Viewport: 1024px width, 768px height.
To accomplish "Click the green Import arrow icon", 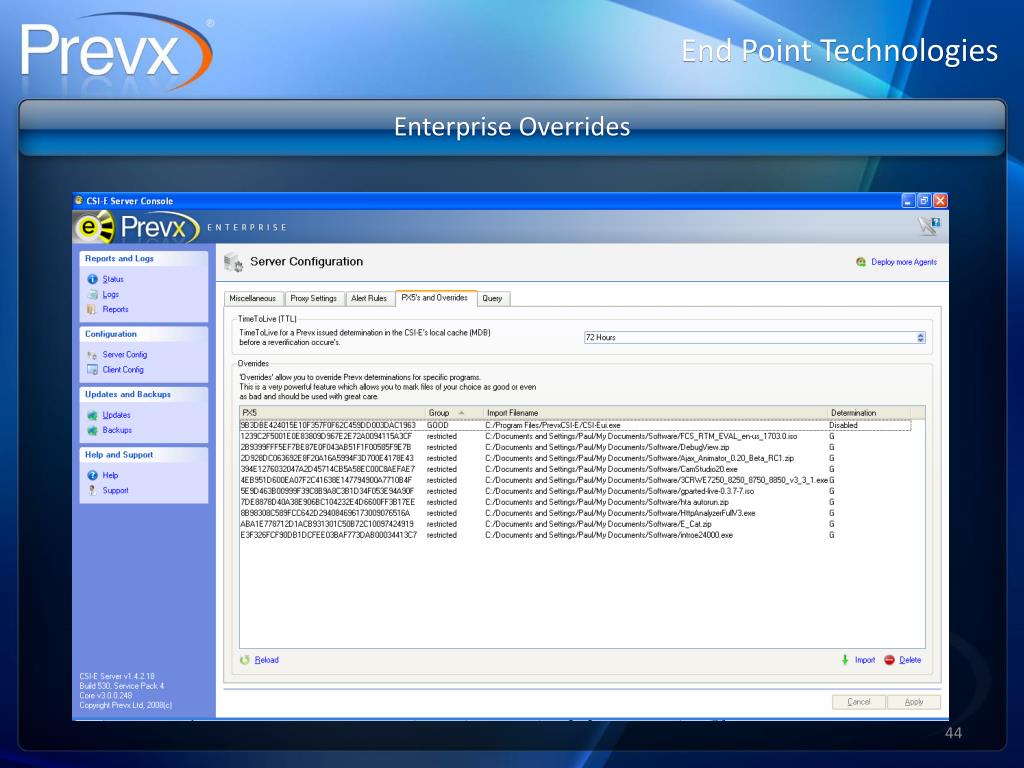I will pyautogui.click(x=845, y=660).
